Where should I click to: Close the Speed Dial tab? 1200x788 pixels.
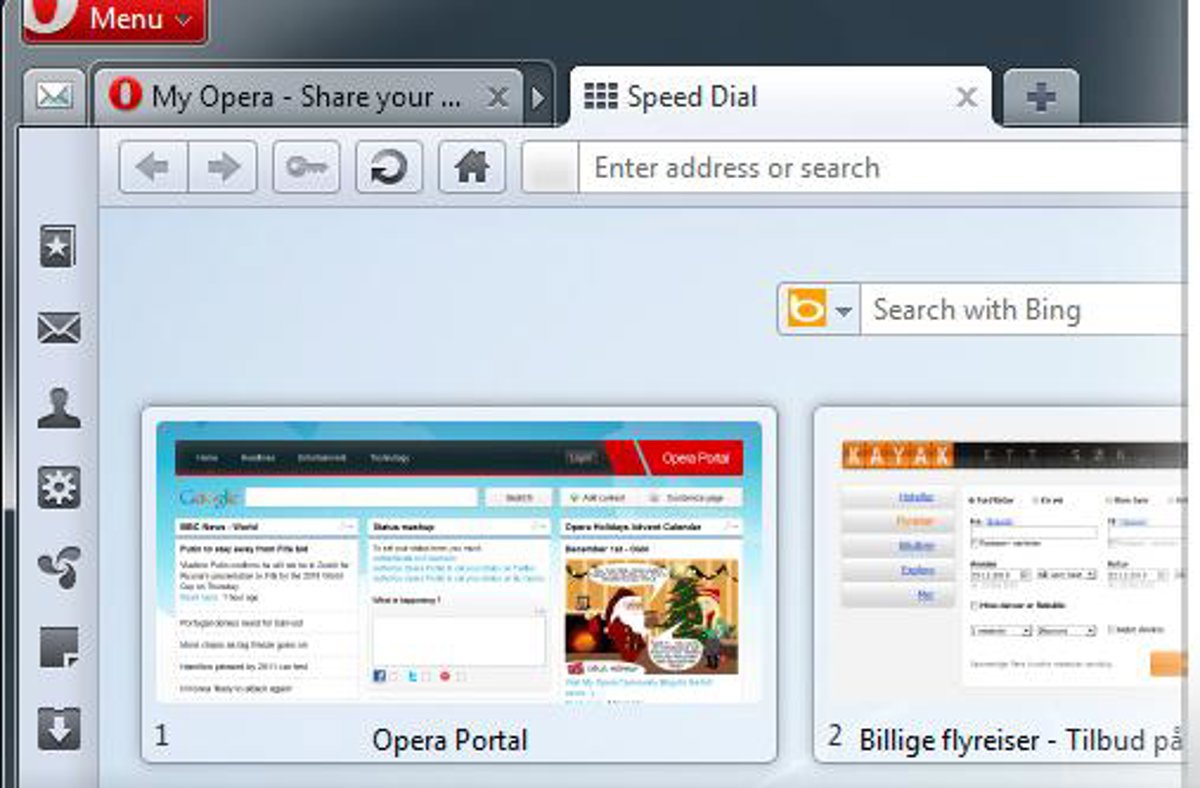[966, 97]
